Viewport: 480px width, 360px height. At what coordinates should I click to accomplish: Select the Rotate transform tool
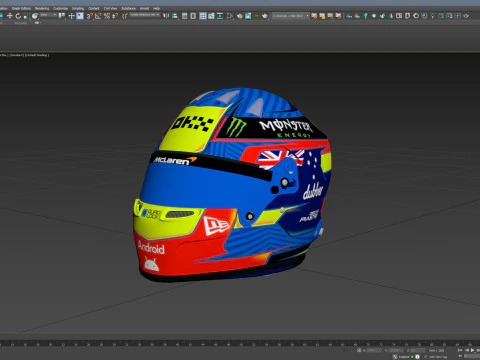click(x=18, y=16)
